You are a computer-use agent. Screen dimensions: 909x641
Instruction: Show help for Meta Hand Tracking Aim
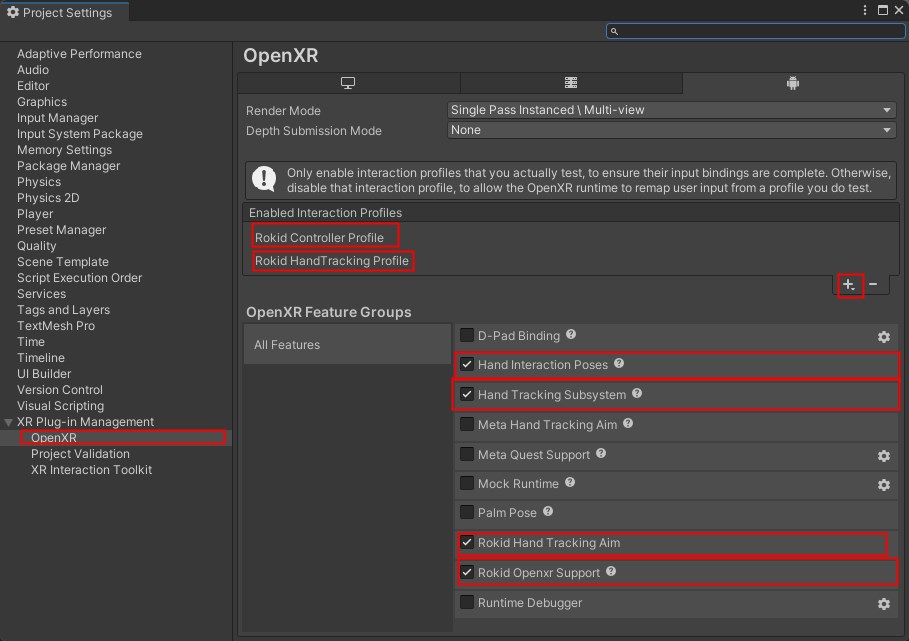pos(628,424)
